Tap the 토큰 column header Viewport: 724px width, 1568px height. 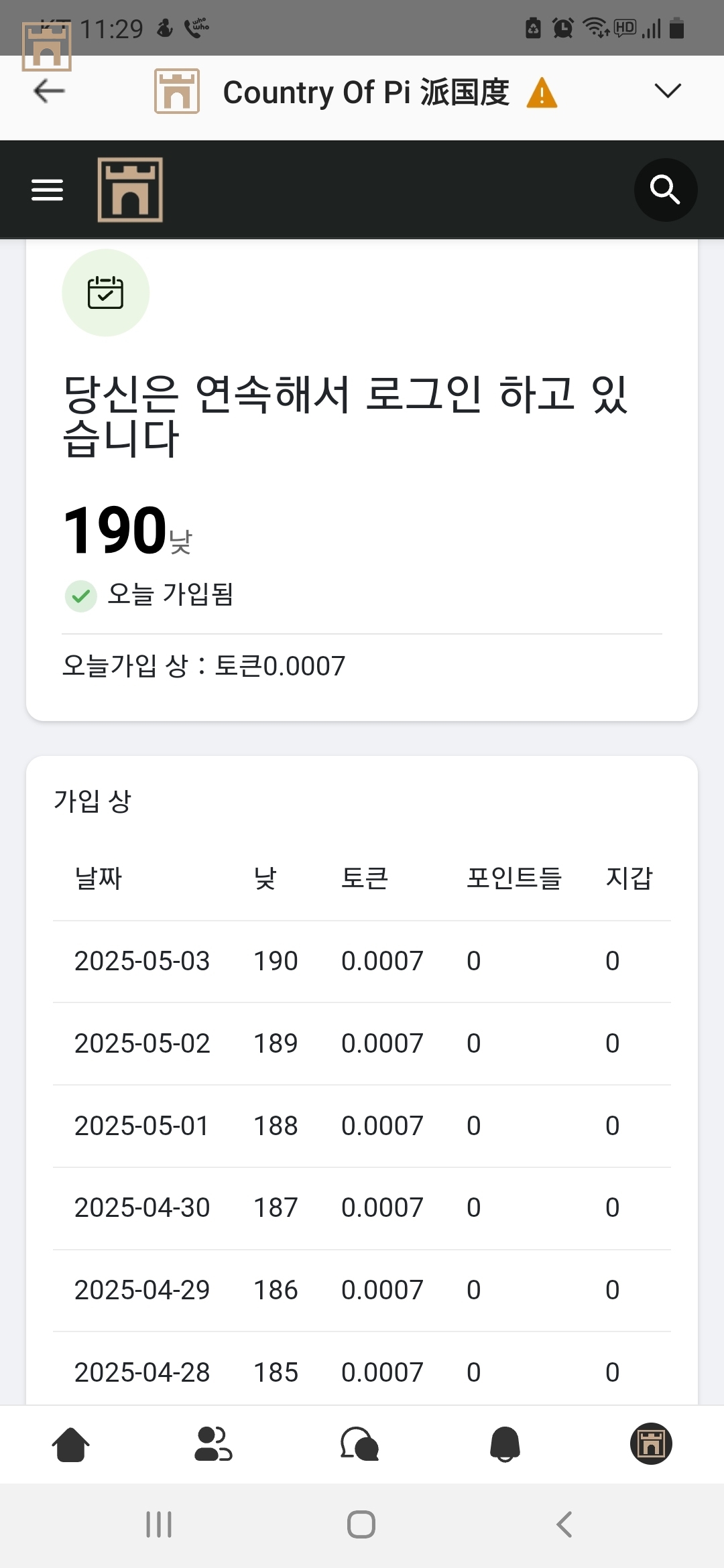point(365,878)
